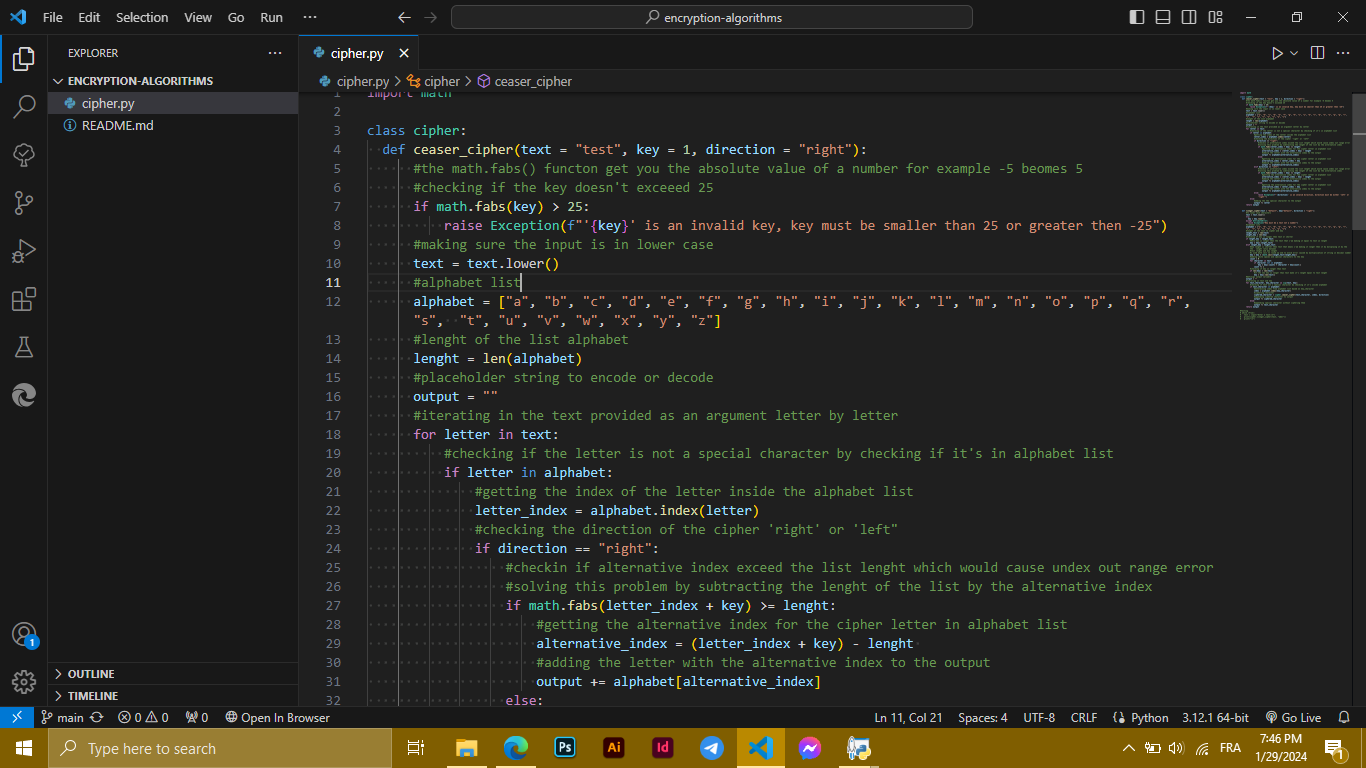Click ceaser_cipher in breadcrumb
This screenshot has width=1366, height=768.
[x=524, y=81]
